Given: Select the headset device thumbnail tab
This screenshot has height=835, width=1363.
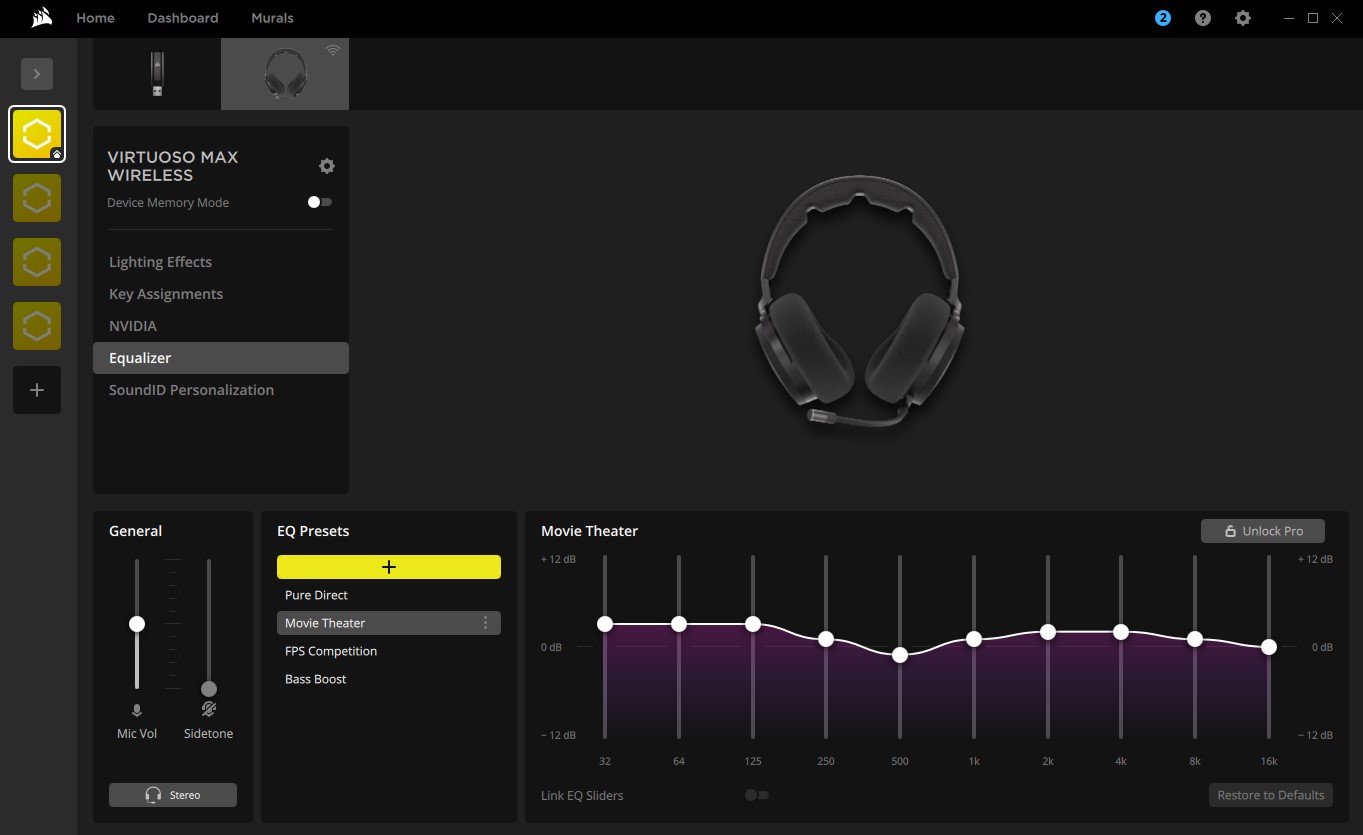Looking at the screenshot, I should tap(285, 74).
